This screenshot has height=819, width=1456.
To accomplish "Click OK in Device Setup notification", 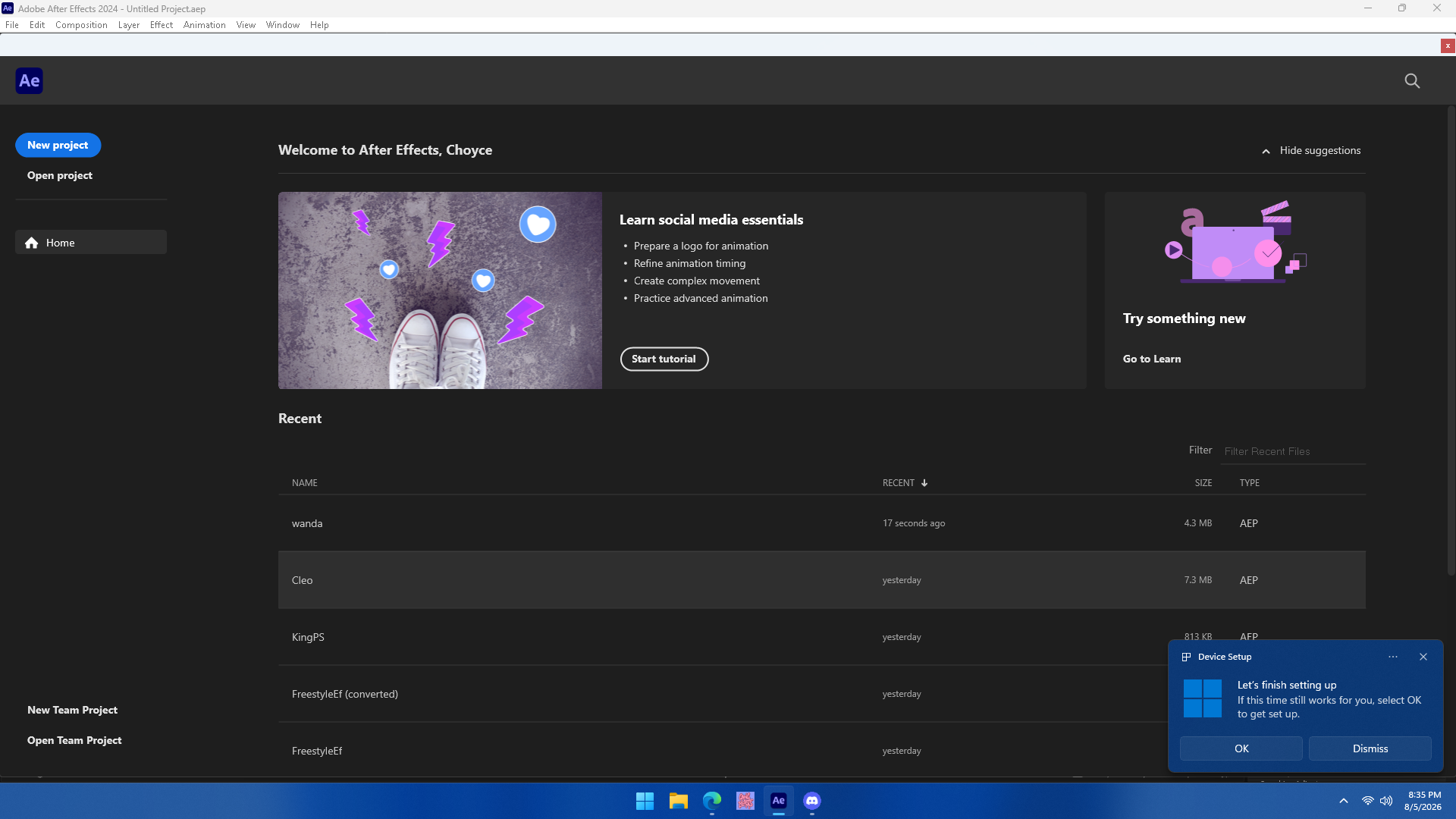I will tap(1241, 748).
